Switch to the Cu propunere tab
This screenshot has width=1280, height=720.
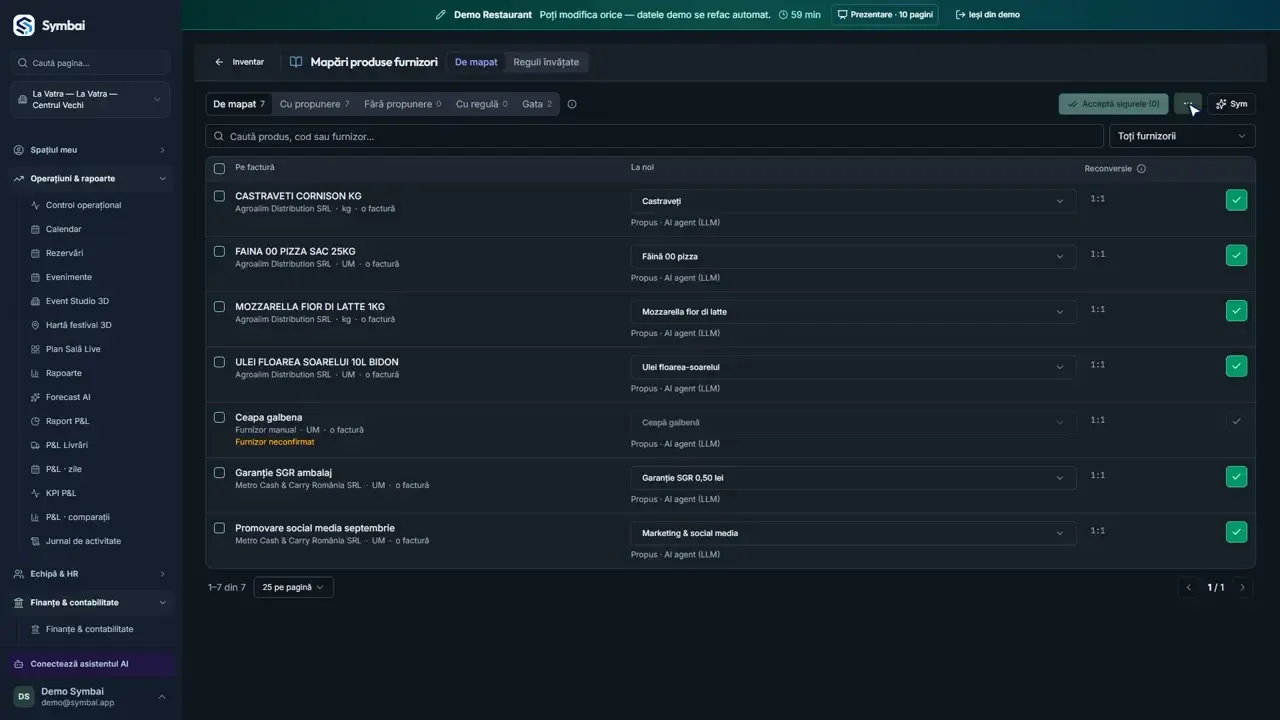coord(314,104)
